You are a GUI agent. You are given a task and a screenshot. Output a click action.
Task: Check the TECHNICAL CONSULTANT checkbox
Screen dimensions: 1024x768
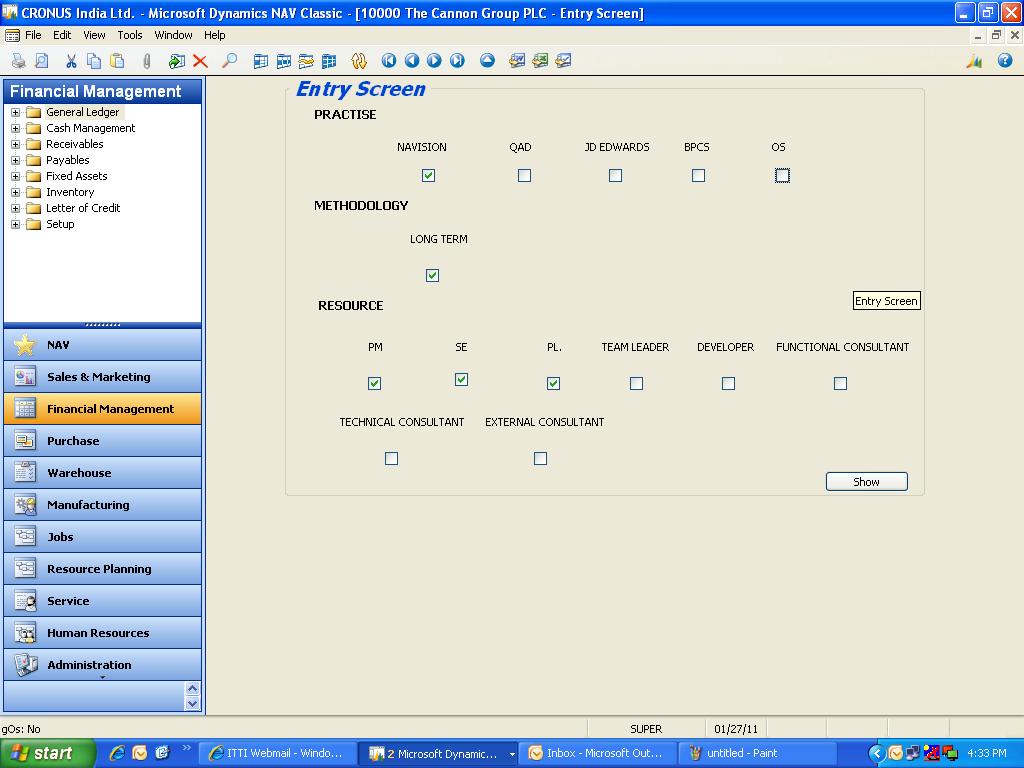point(391,458)
